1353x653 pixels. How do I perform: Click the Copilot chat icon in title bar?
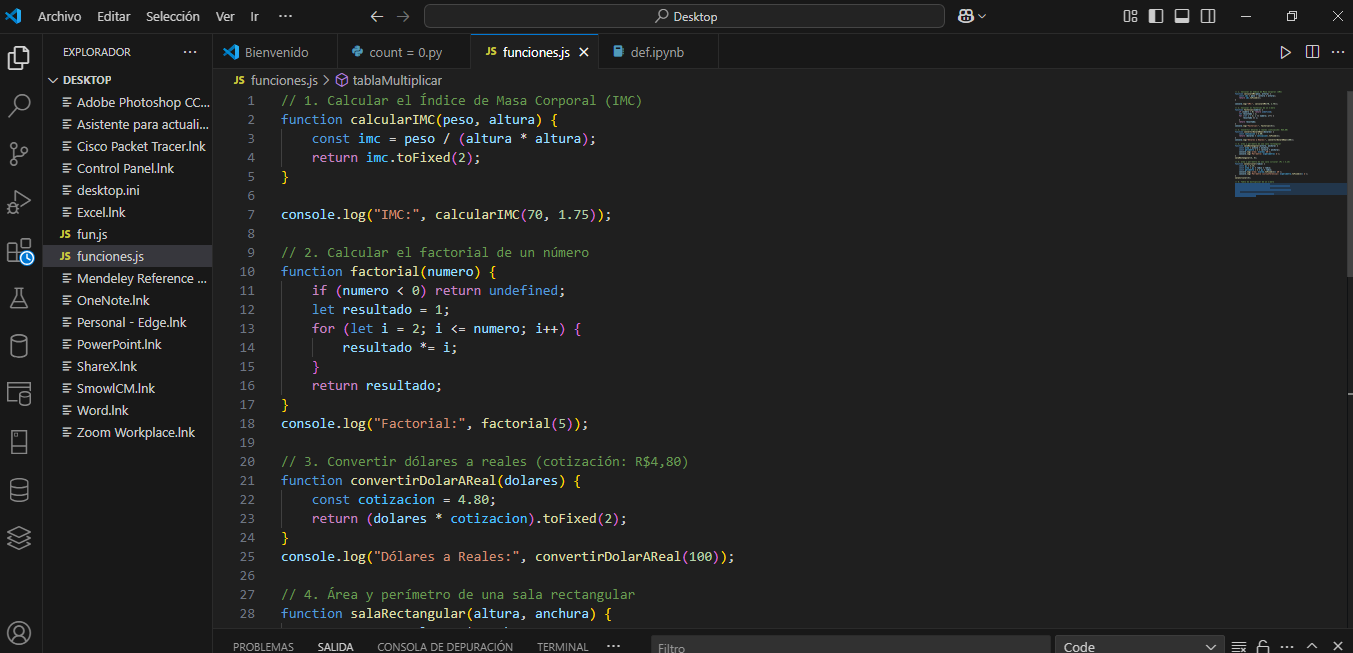pos(966,16)
